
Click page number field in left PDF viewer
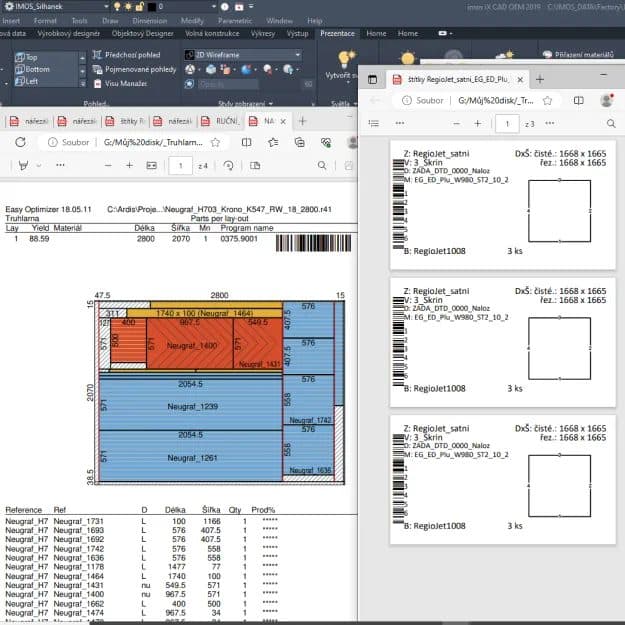tap(181, 165)
